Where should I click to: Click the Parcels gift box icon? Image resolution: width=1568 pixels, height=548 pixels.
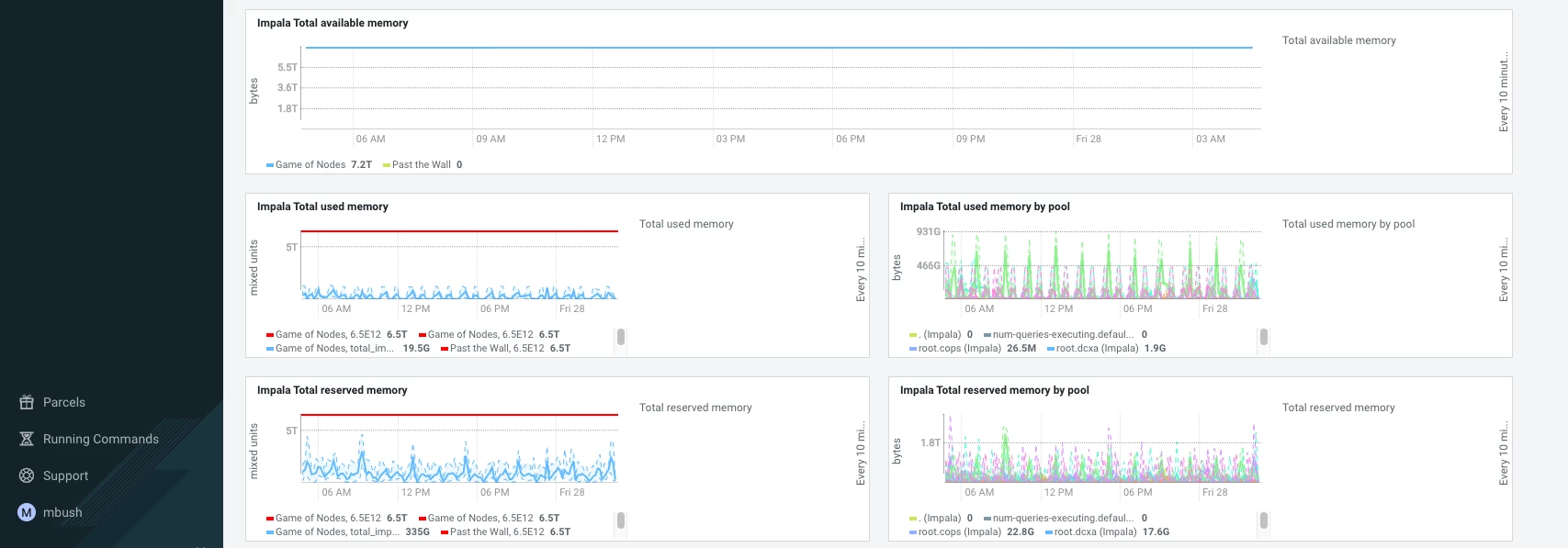(27, 402)
